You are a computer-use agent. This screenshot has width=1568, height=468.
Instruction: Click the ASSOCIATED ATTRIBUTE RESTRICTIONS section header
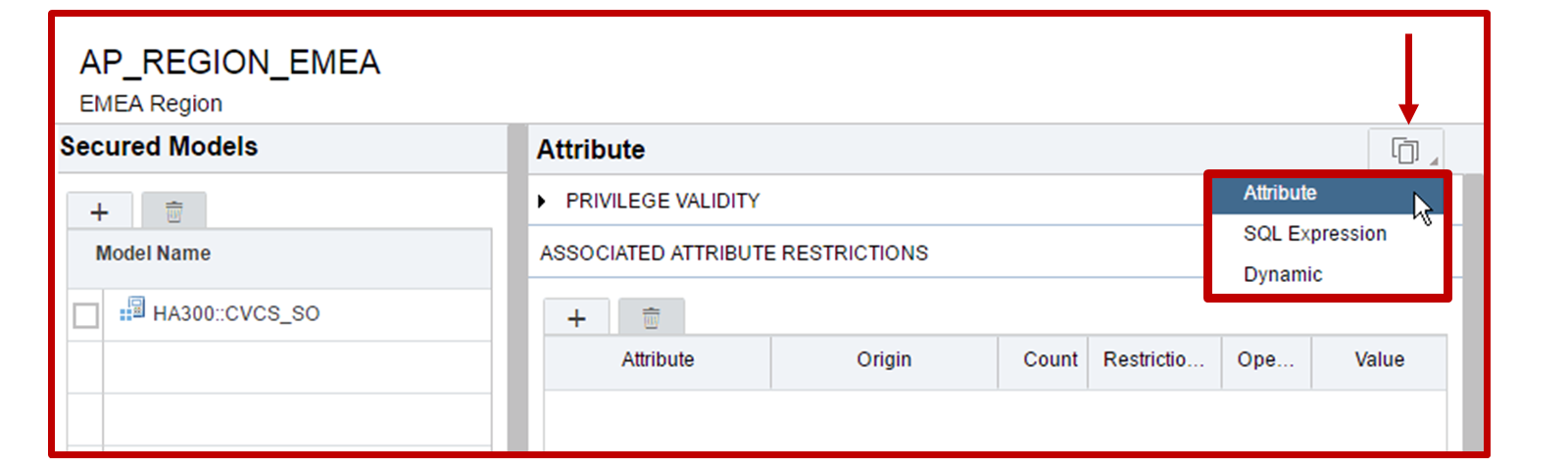[x=733, y=254]
